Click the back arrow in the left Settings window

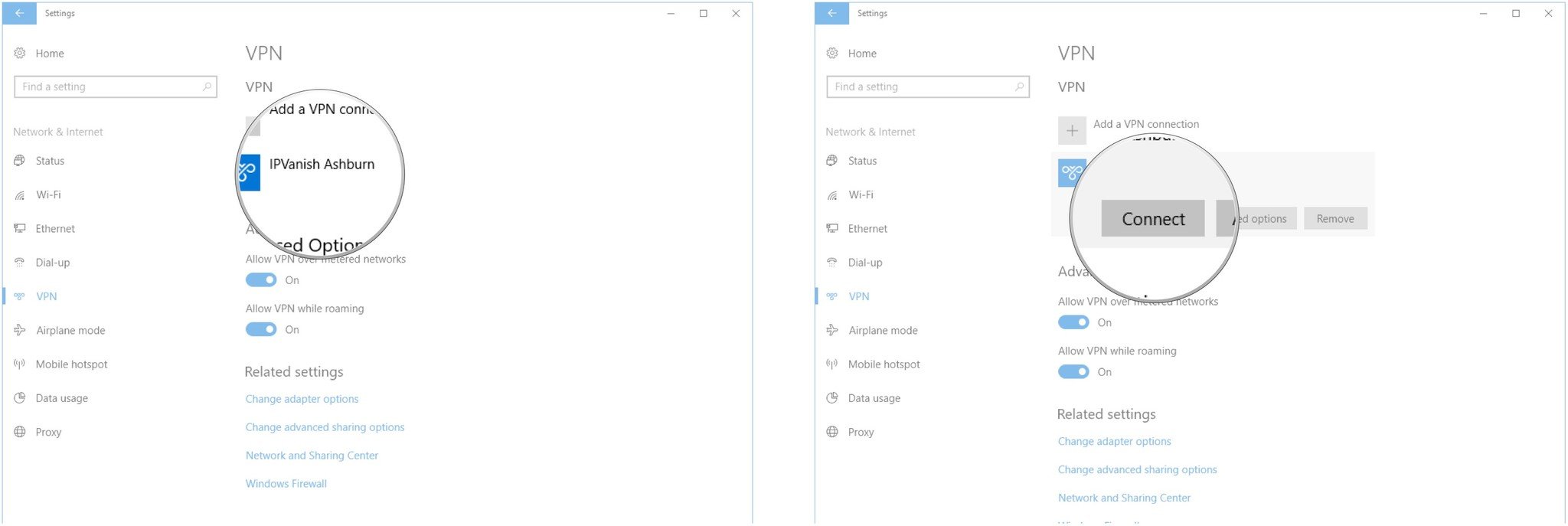[19, 13]
